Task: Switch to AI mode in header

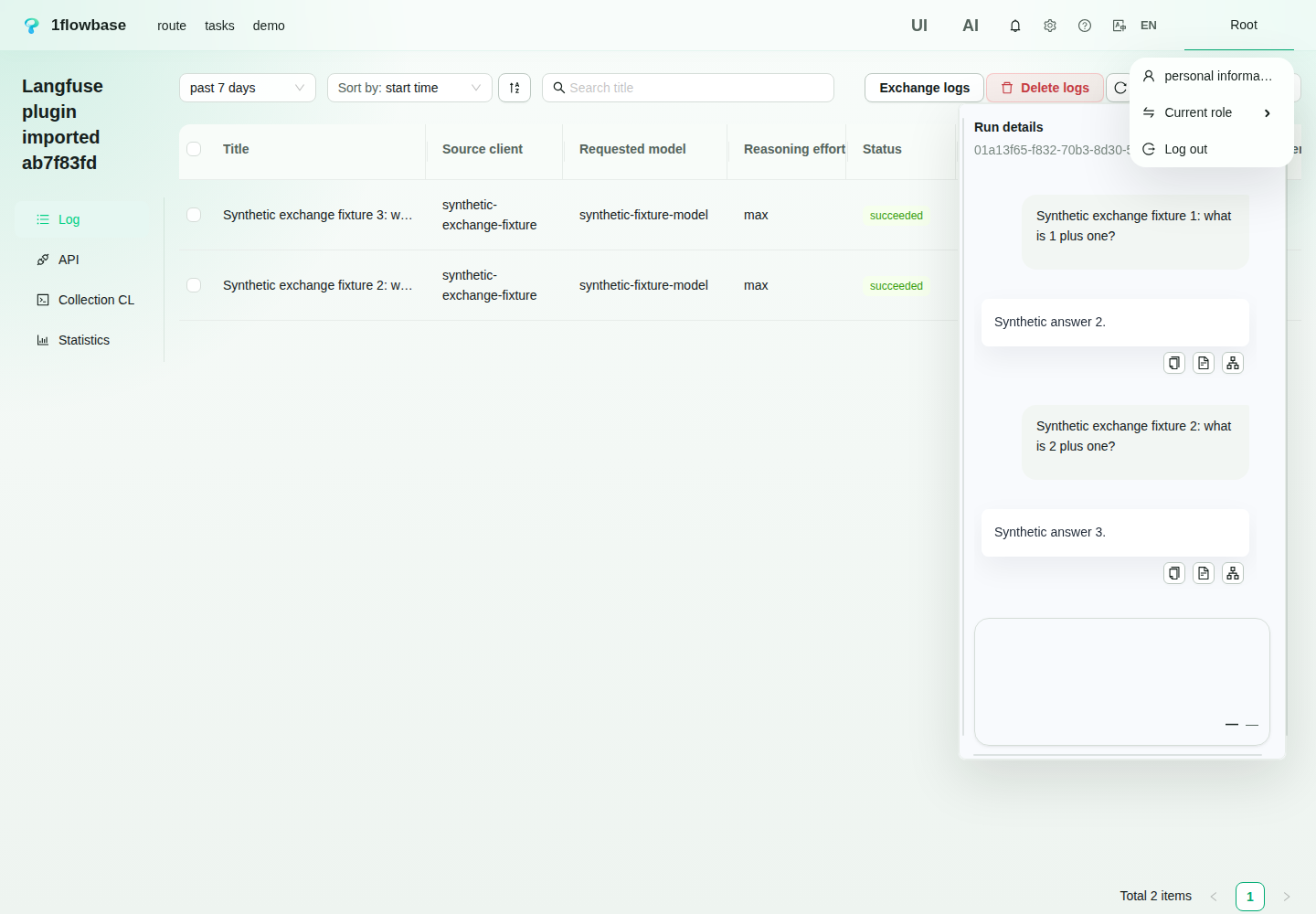Action: (x=971, y=26)
